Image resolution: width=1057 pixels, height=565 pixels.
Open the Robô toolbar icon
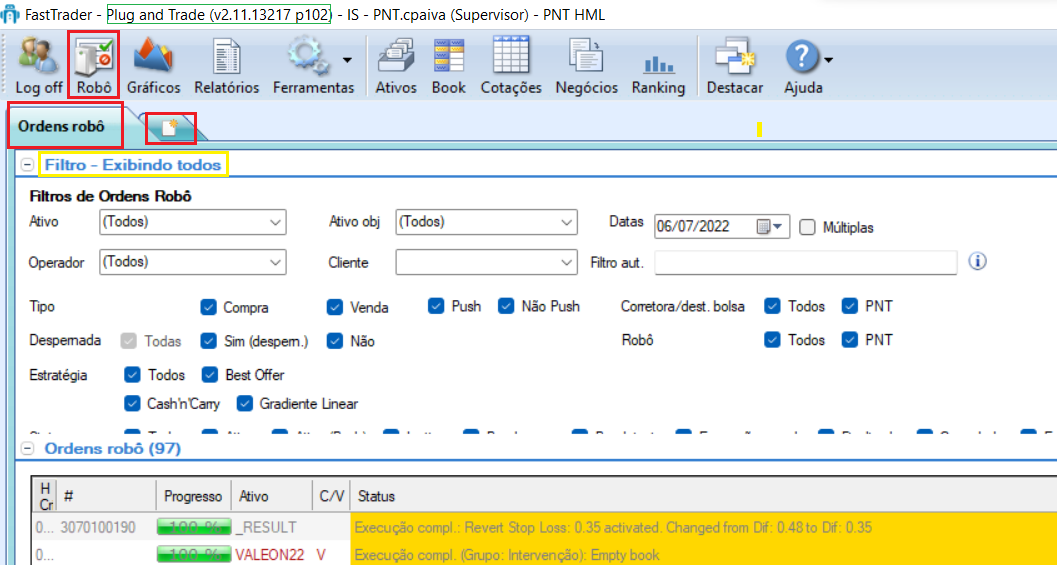click(93, 66)
